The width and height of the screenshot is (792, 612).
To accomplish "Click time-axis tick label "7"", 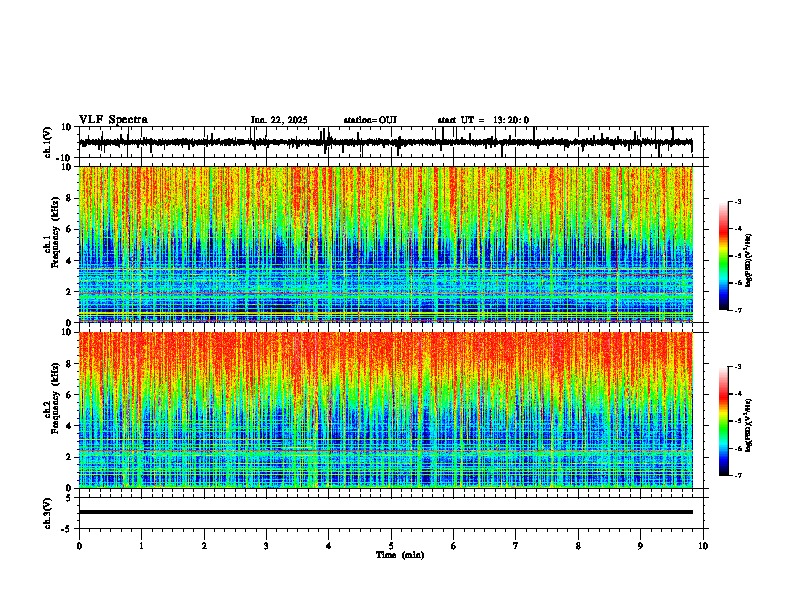I will click(x=516, y=546).
